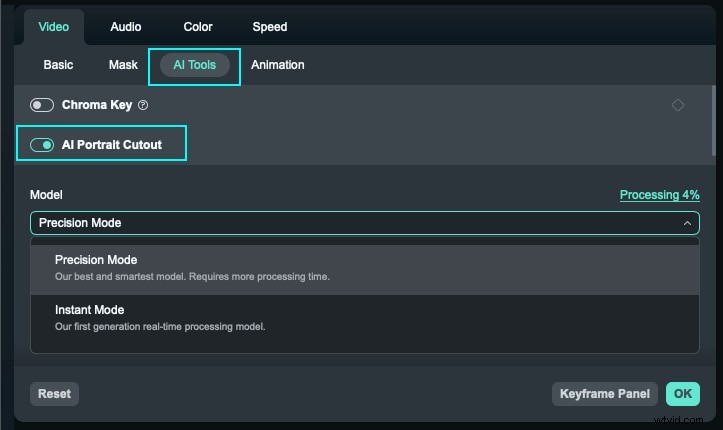Switch to the Mask sub-tab

123,65
